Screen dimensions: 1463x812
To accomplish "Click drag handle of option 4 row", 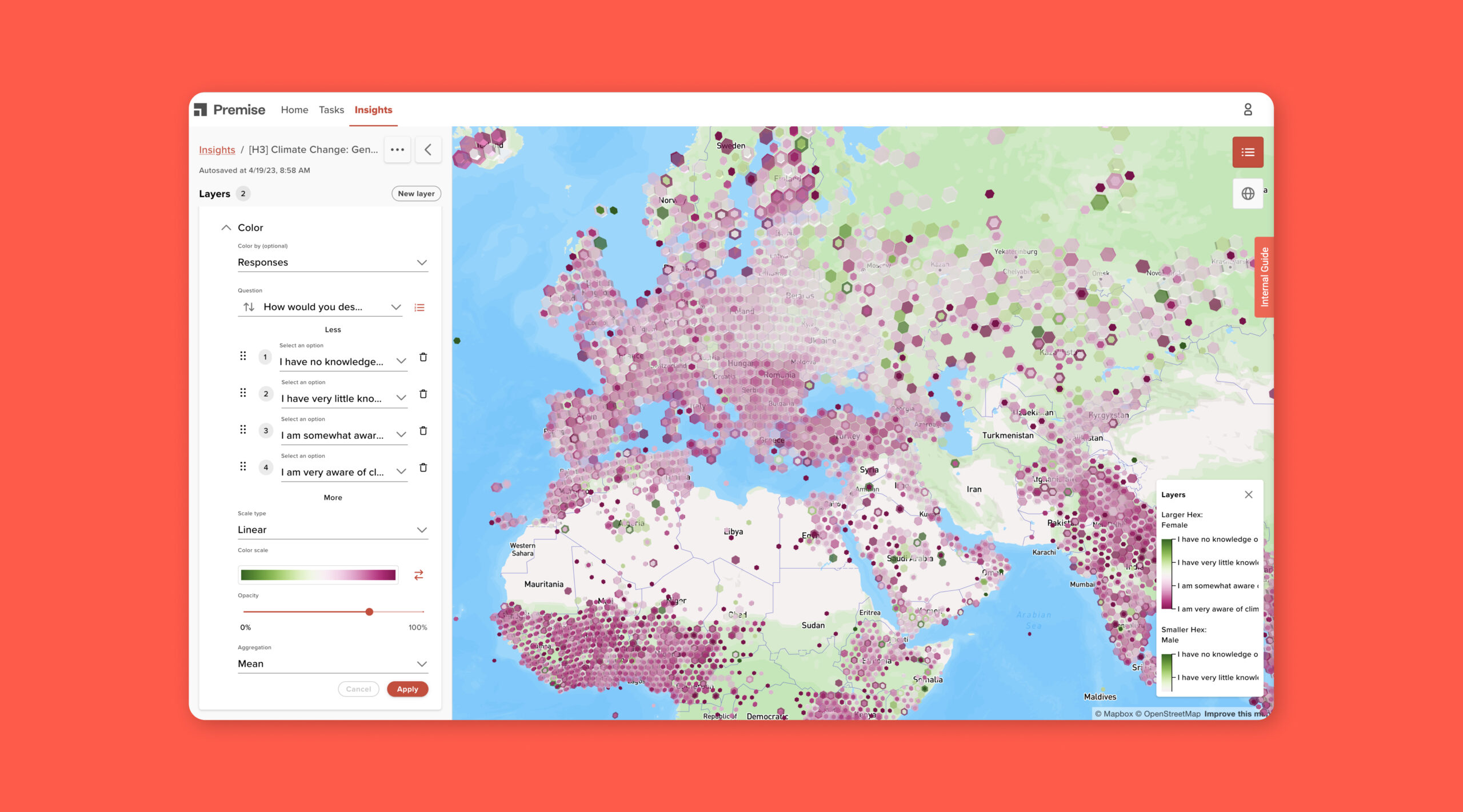I will tap(243, 466).
